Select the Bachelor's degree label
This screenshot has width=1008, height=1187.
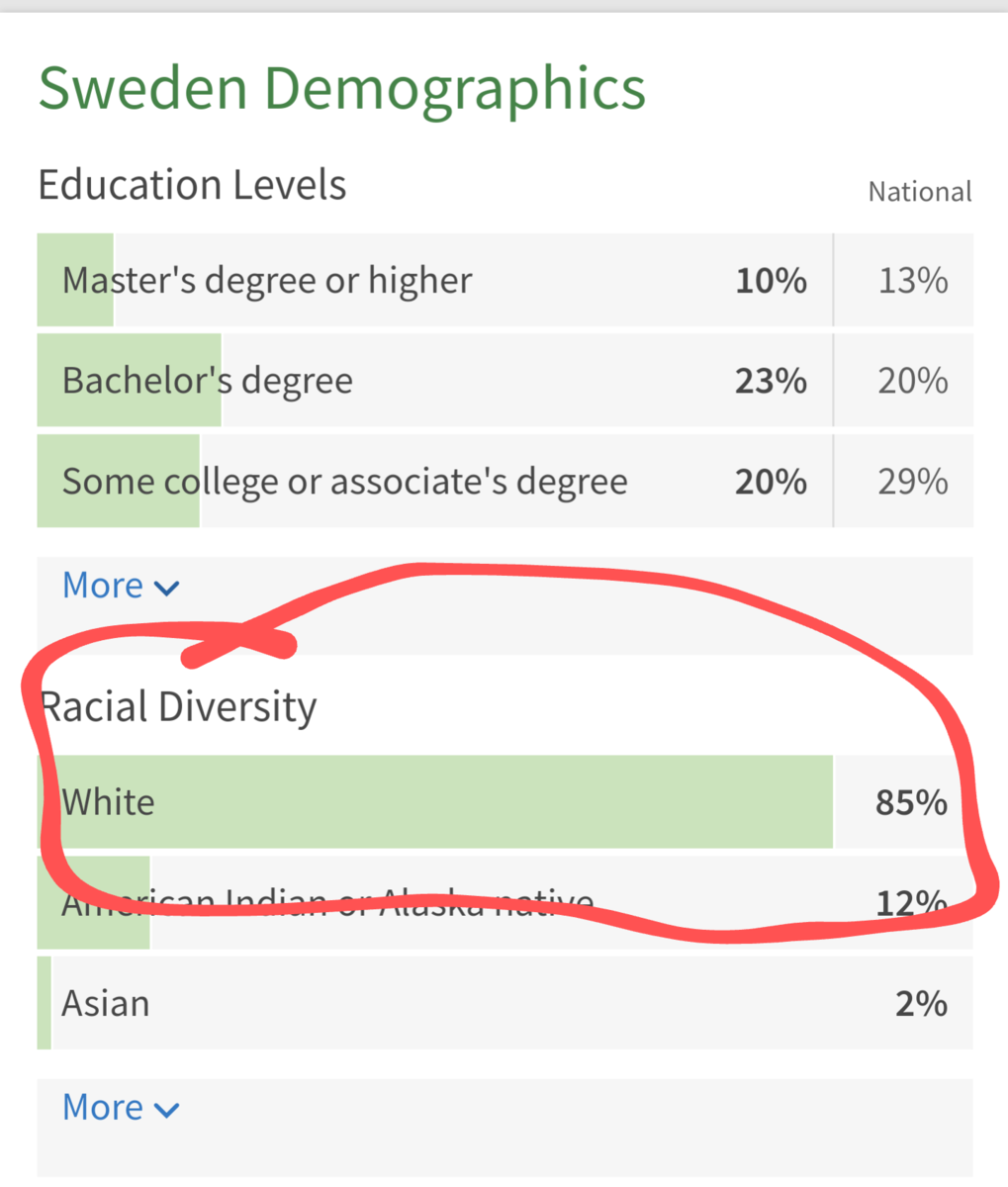point(207,381)
